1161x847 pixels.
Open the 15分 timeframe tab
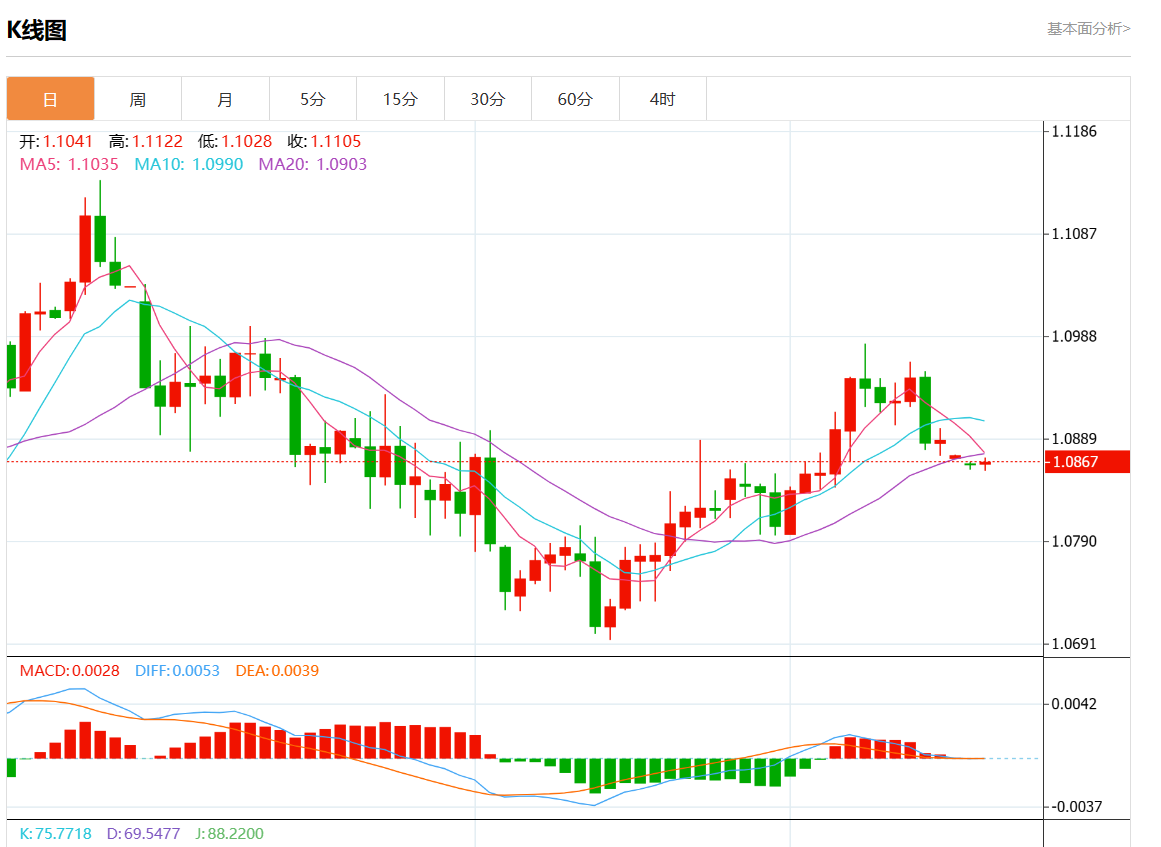pos(400,98)
